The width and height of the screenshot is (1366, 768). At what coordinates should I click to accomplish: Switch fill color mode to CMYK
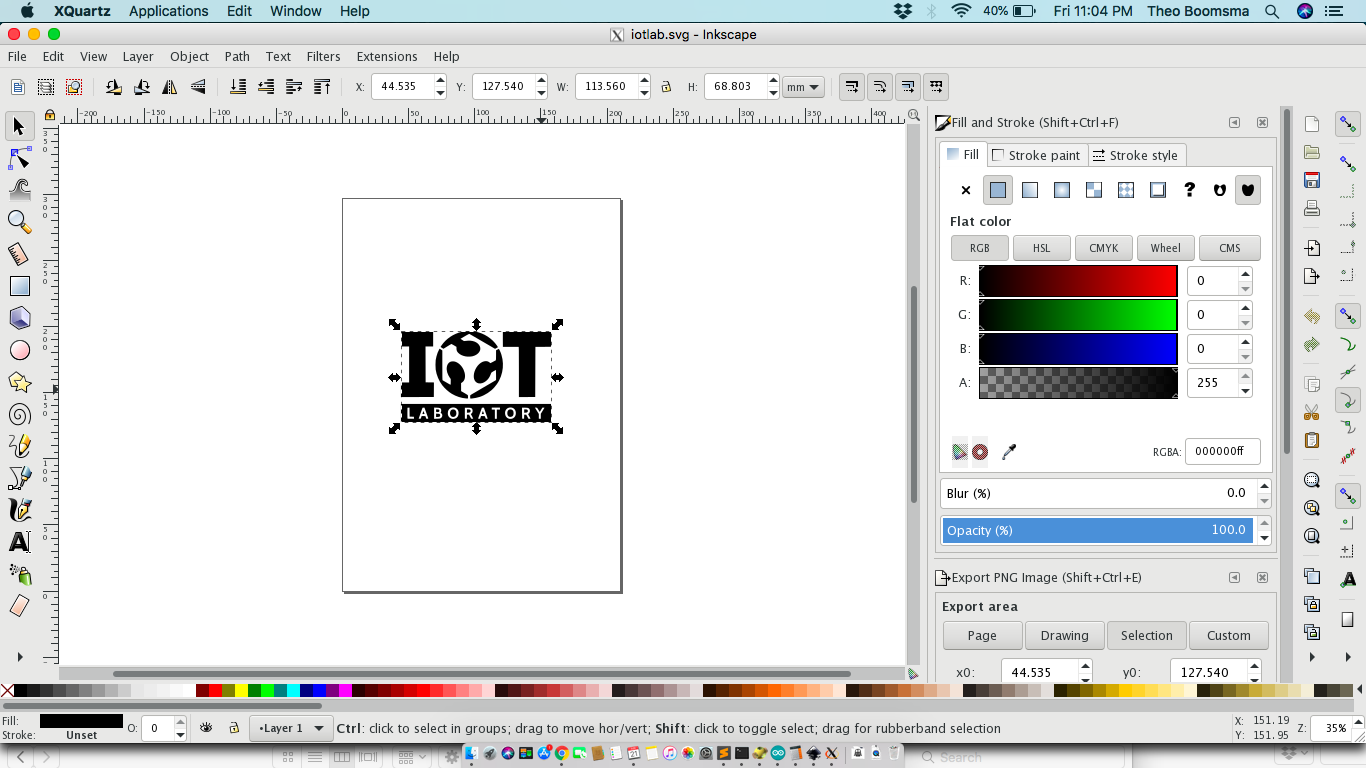(1103, 248)
